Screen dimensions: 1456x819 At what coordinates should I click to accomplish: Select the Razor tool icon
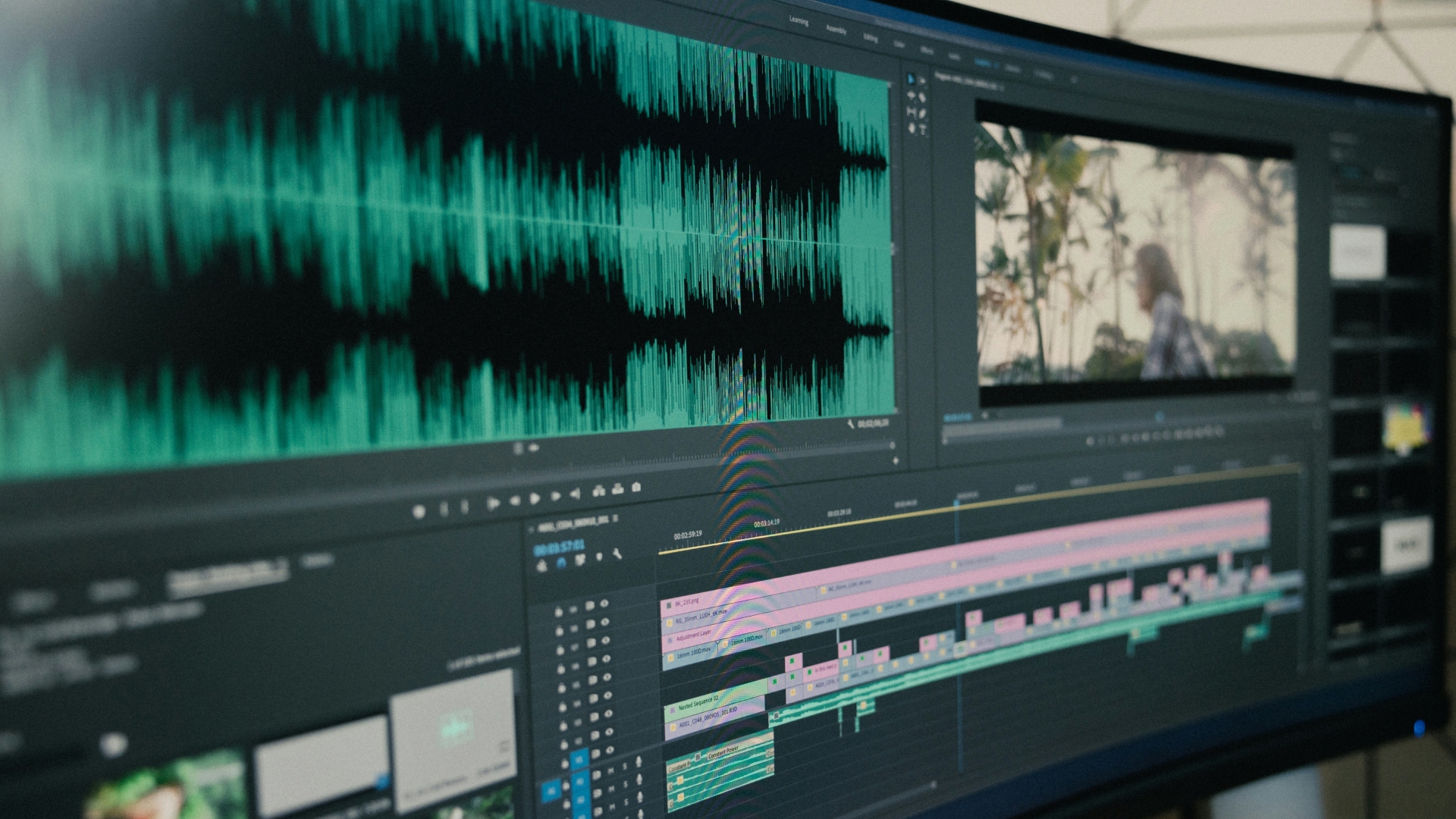point(922,97)
